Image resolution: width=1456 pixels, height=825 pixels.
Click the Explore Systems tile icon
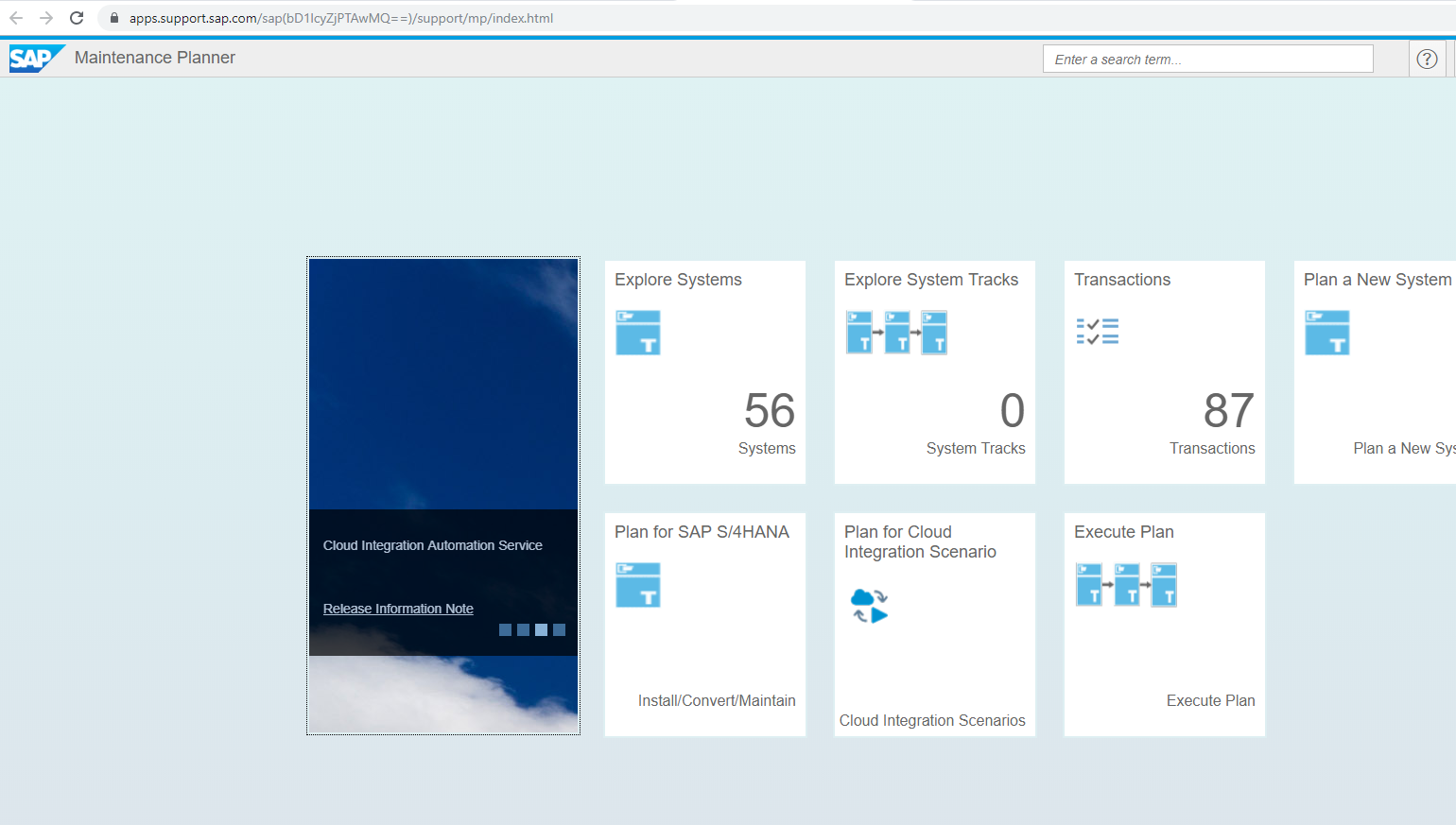coord(638,333)
